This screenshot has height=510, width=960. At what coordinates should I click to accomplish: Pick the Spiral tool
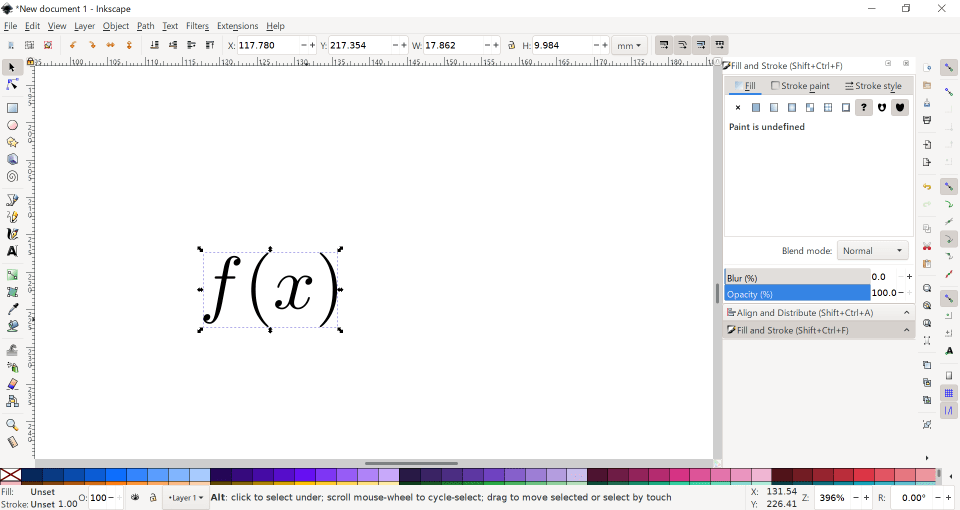pyautogui.click(x=12, y=176)
